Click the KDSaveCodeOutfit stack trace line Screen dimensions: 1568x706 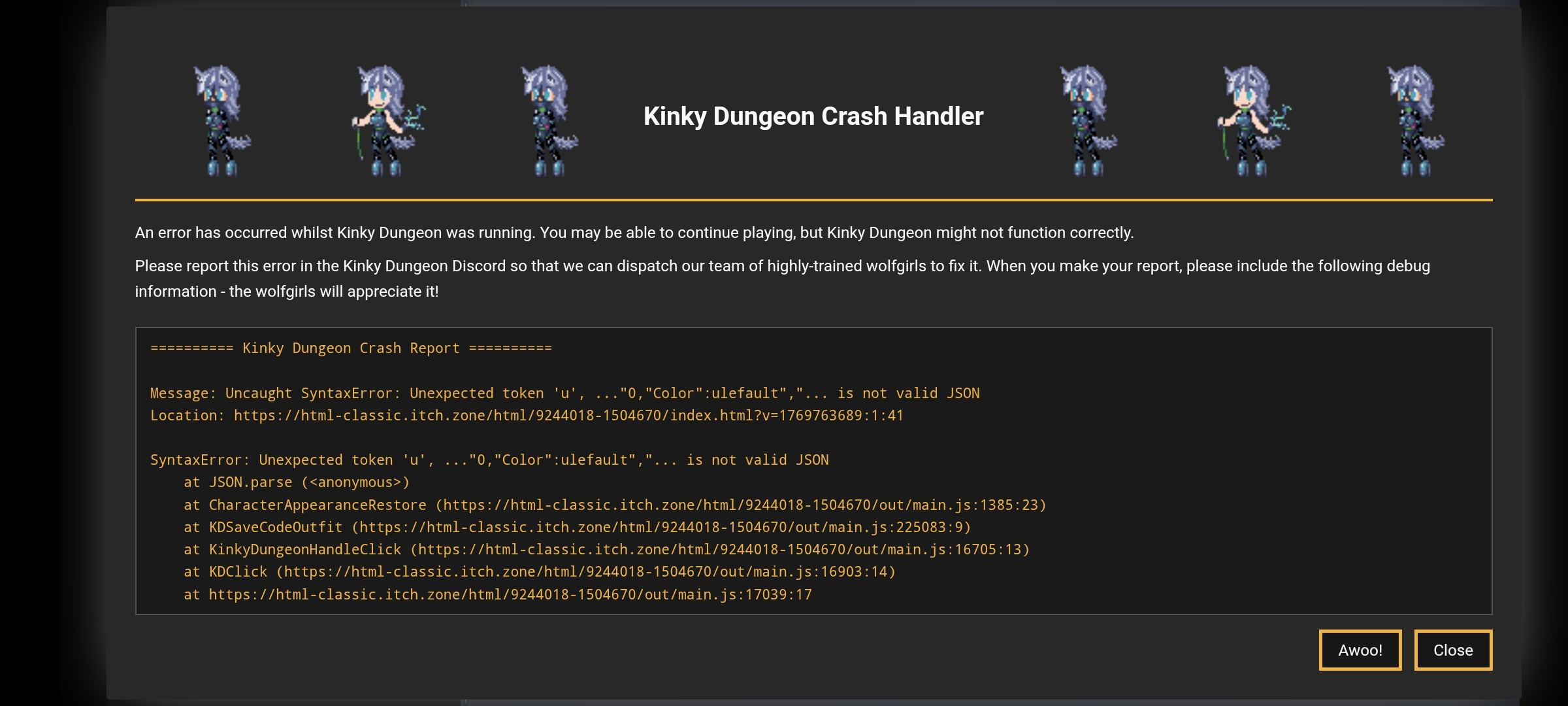pos(577,528)
